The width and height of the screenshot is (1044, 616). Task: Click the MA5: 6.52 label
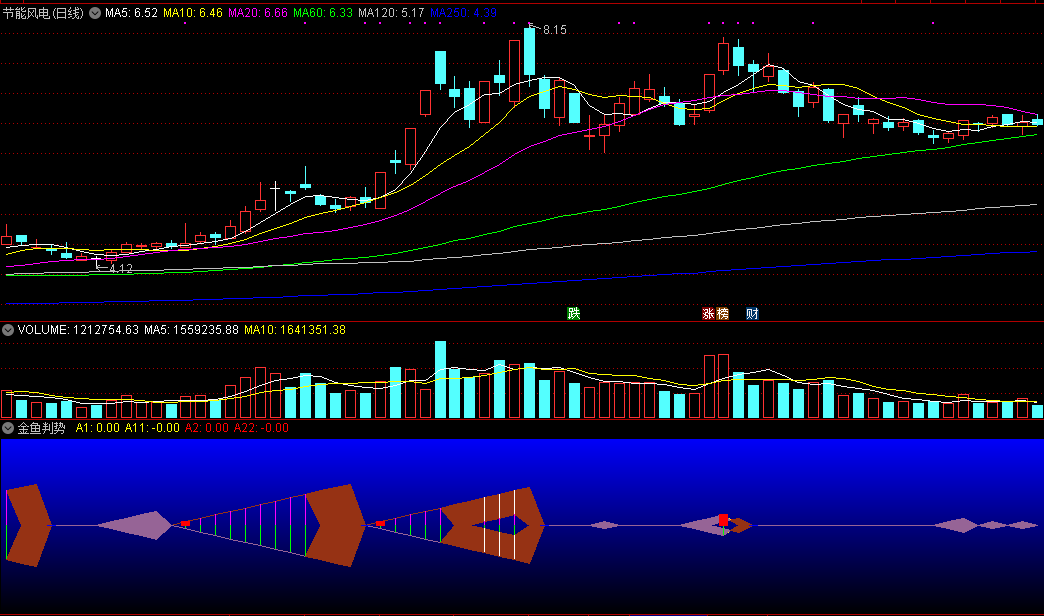(x=131, y=13)
